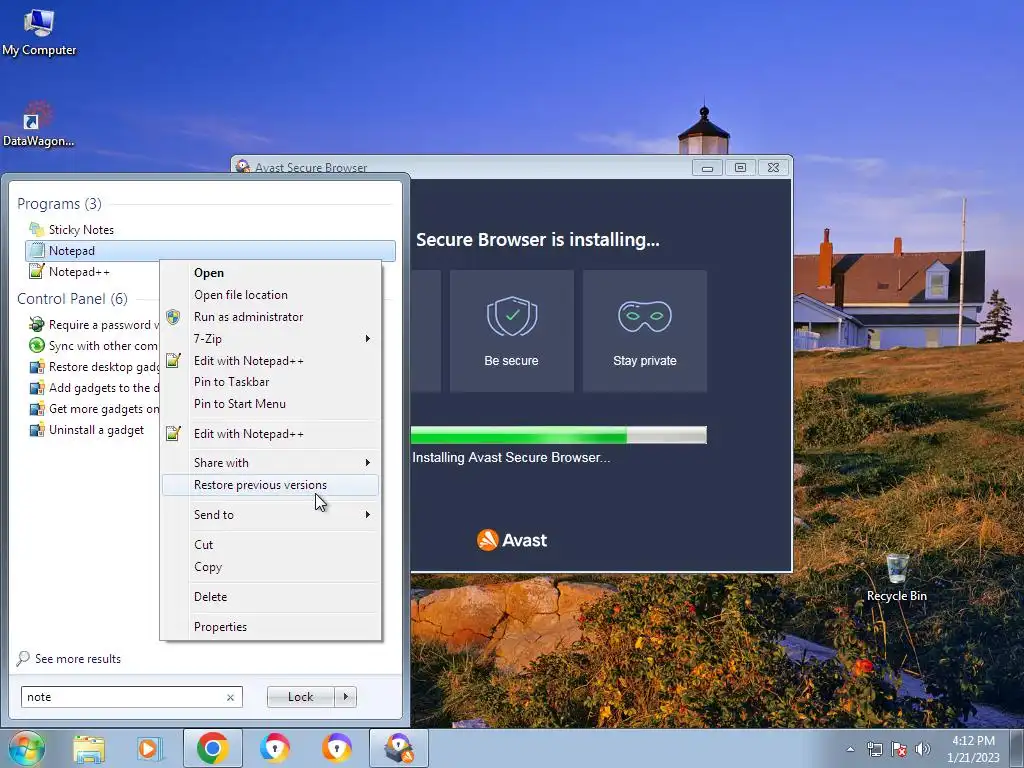Choose Open in the context menu
Screen dimensions: 1024x768
coord(270,273)
